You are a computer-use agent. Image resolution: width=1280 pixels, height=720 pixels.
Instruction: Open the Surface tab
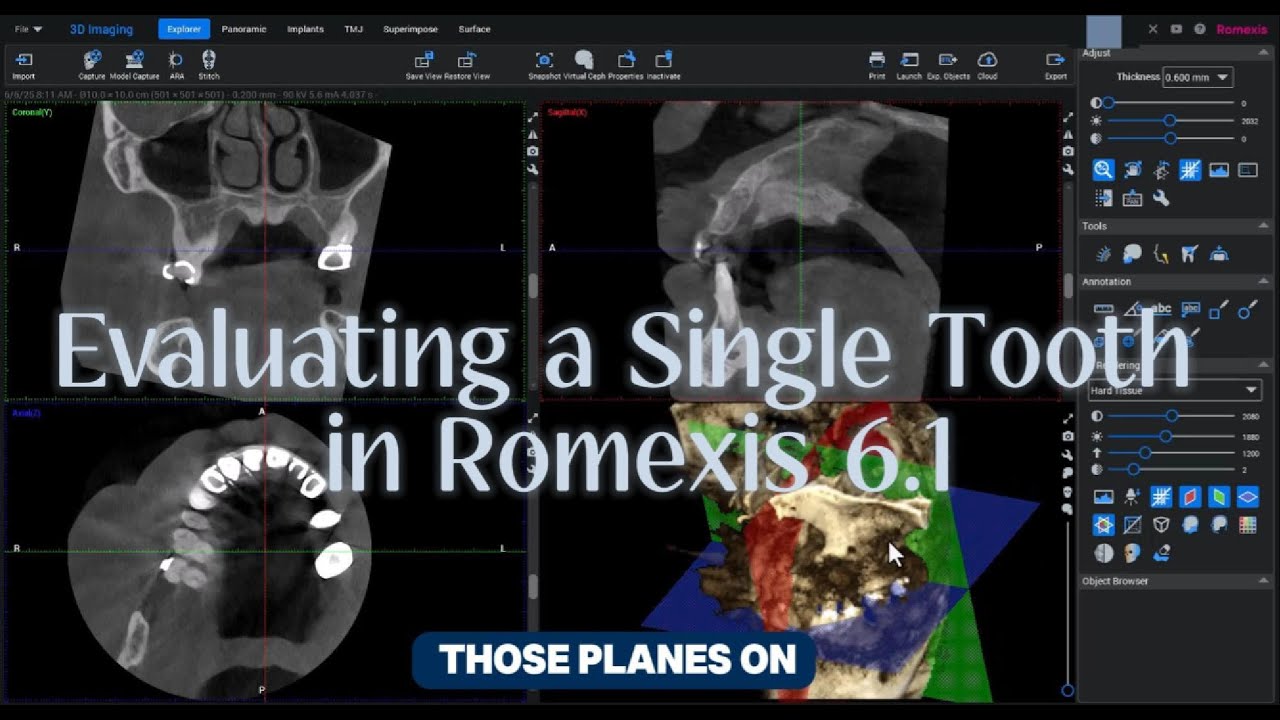point(474,29)
